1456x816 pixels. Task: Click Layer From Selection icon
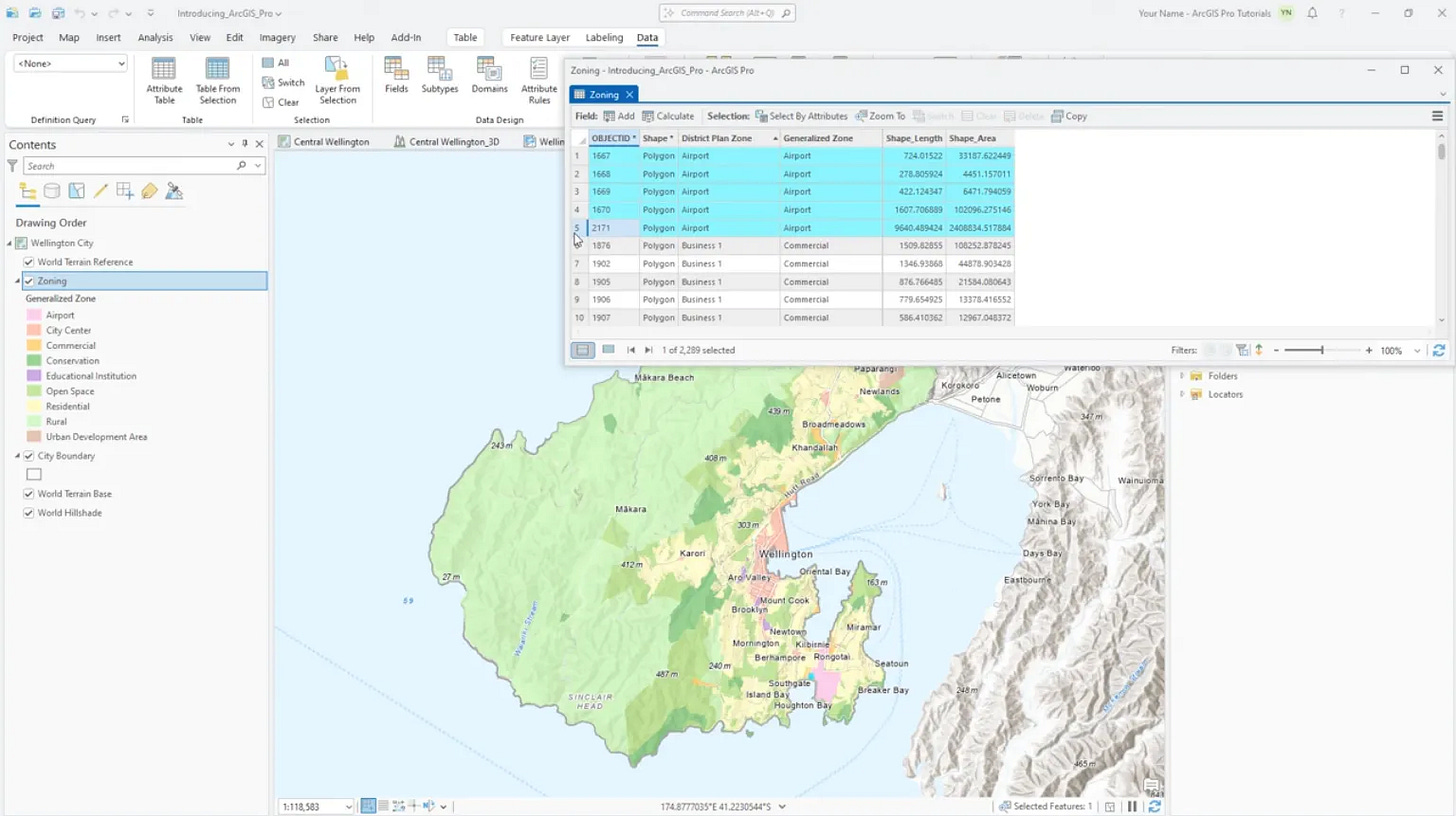[337, 80]
